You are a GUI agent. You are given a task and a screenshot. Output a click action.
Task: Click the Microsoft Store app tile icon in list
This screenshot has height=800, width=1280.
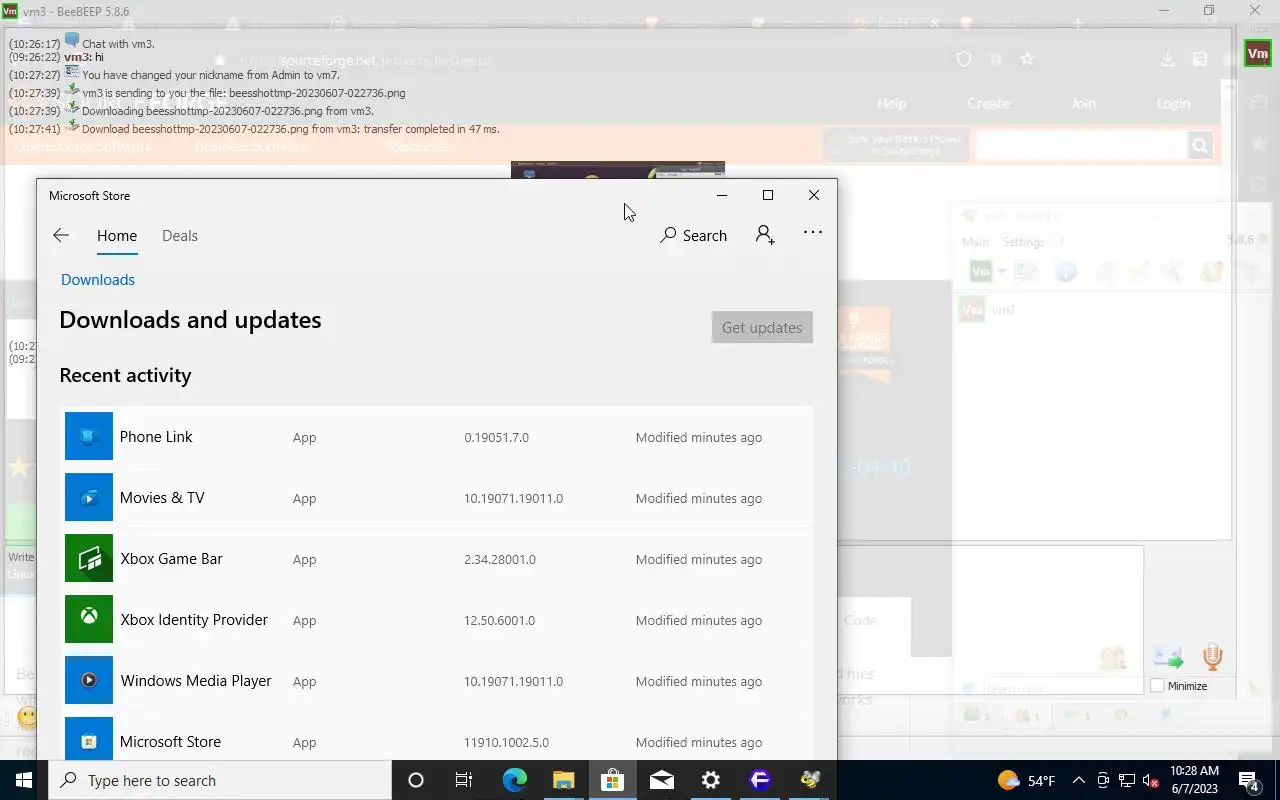click(x=89, y=739)
